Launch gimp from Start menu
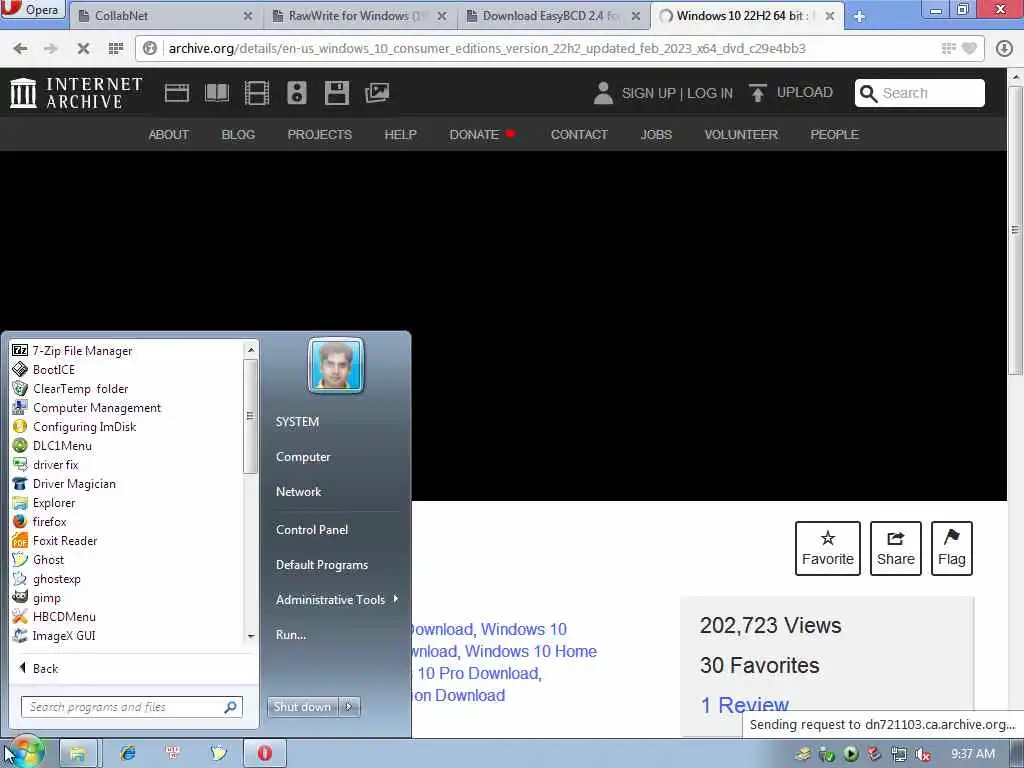1024x768 pixels. point(37,598)
